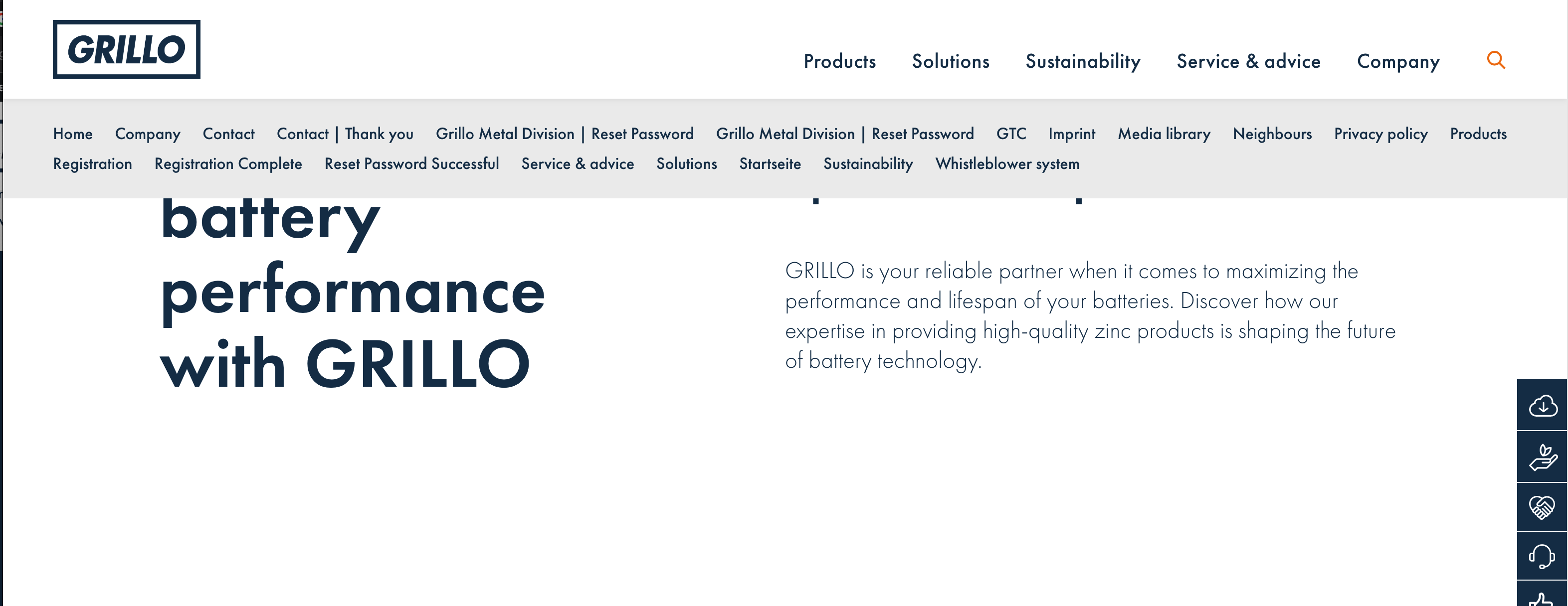Click the plant-in-hand sustainability sidebar icon

tap(1543, 456)
